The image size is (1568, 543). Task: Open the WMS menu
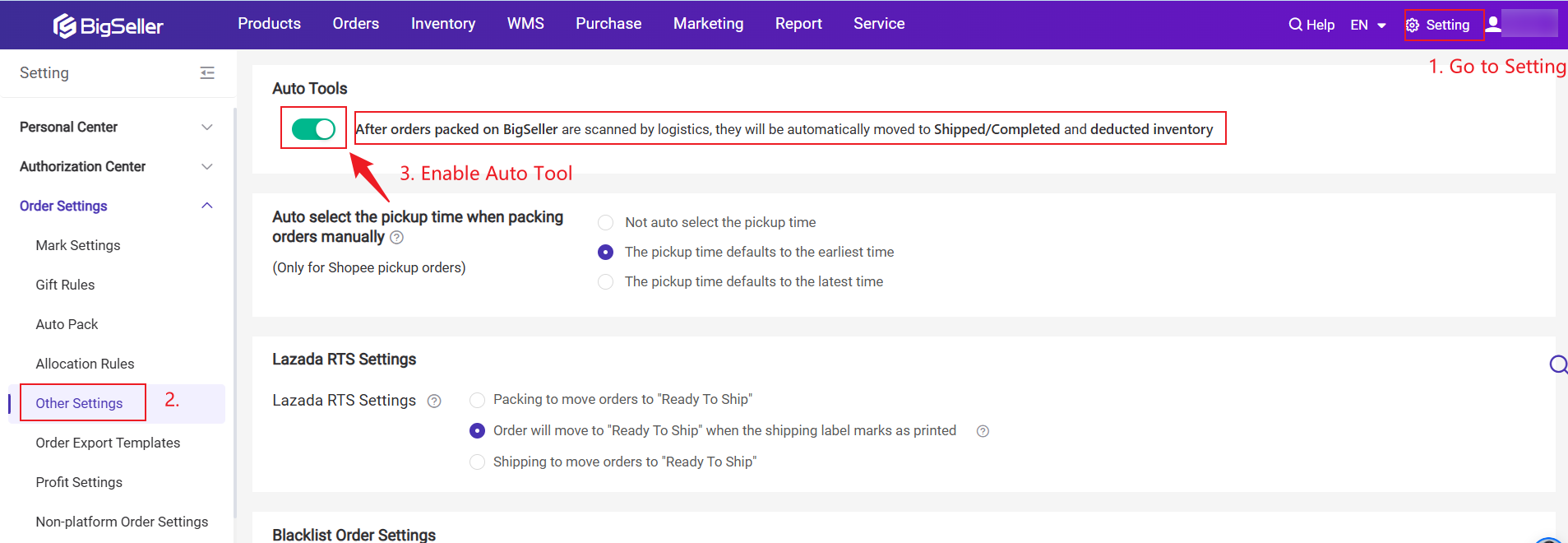[x=525, y=24]
